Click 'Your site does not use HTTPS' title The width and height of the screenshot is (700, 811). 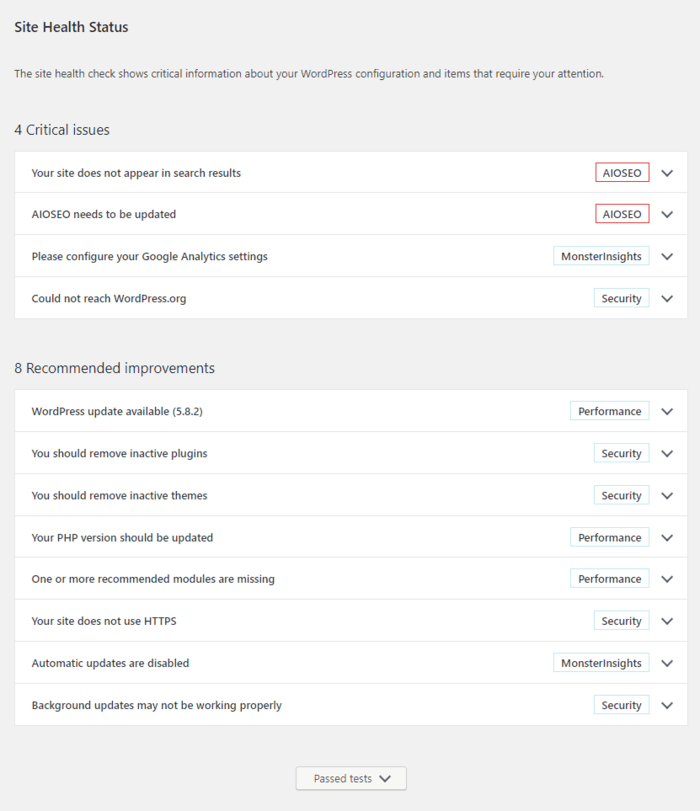pos(104,621)
